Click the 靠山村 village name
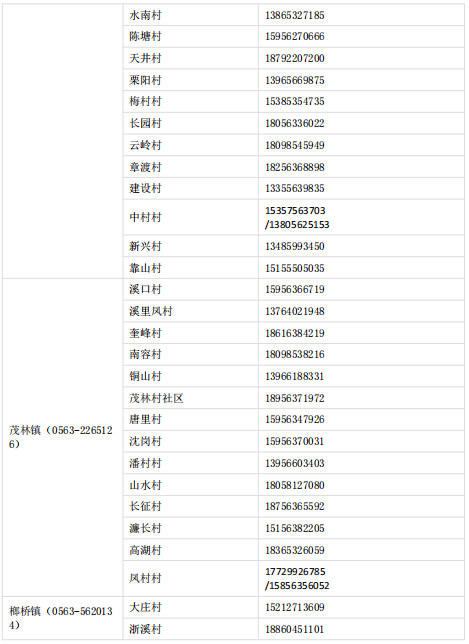The image size is (469, 644). tap(145, 268)
